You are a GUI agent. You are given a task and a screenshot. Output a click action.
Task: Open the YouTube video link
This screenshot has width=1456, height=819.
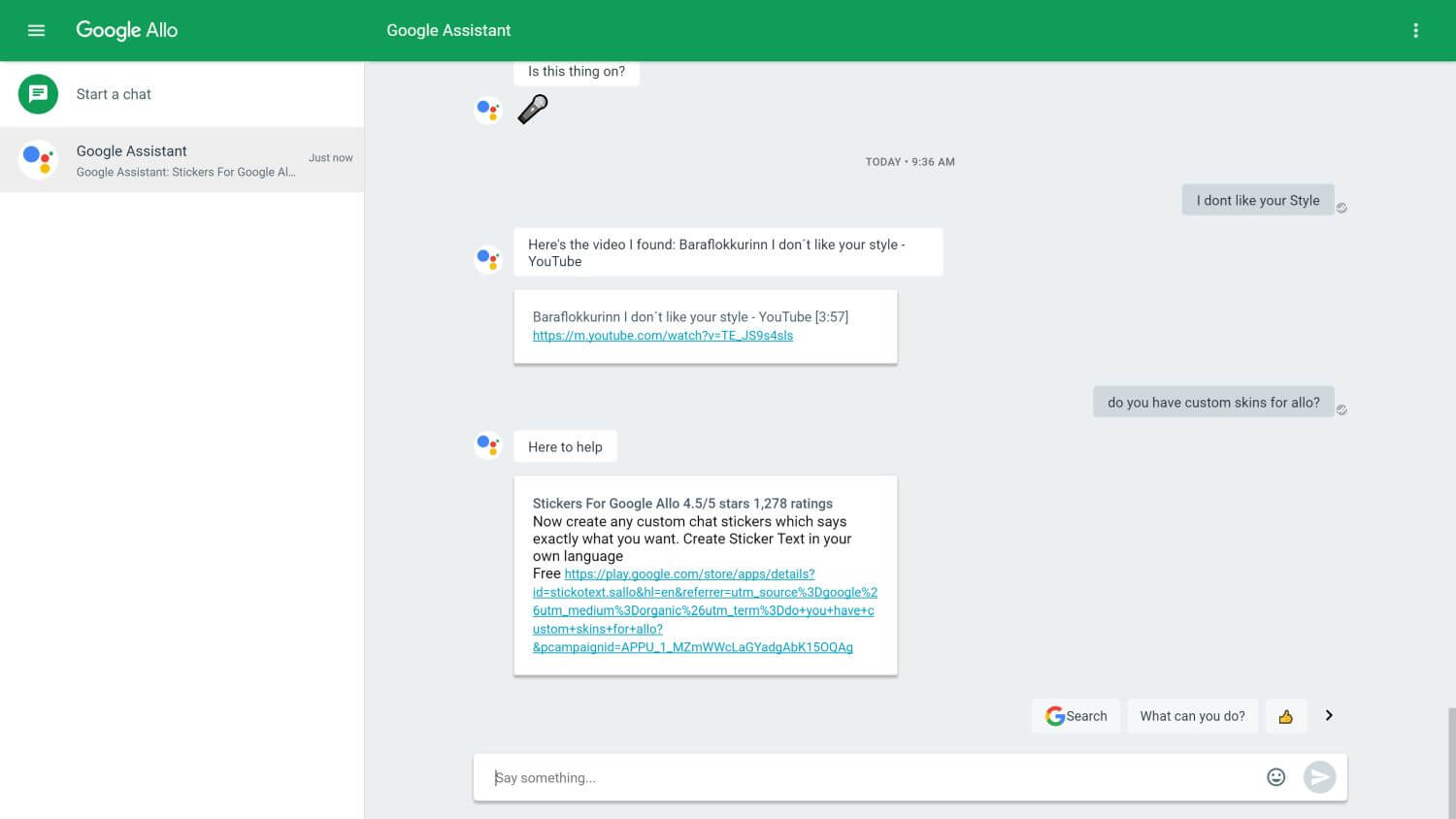(x=662, y=336)
